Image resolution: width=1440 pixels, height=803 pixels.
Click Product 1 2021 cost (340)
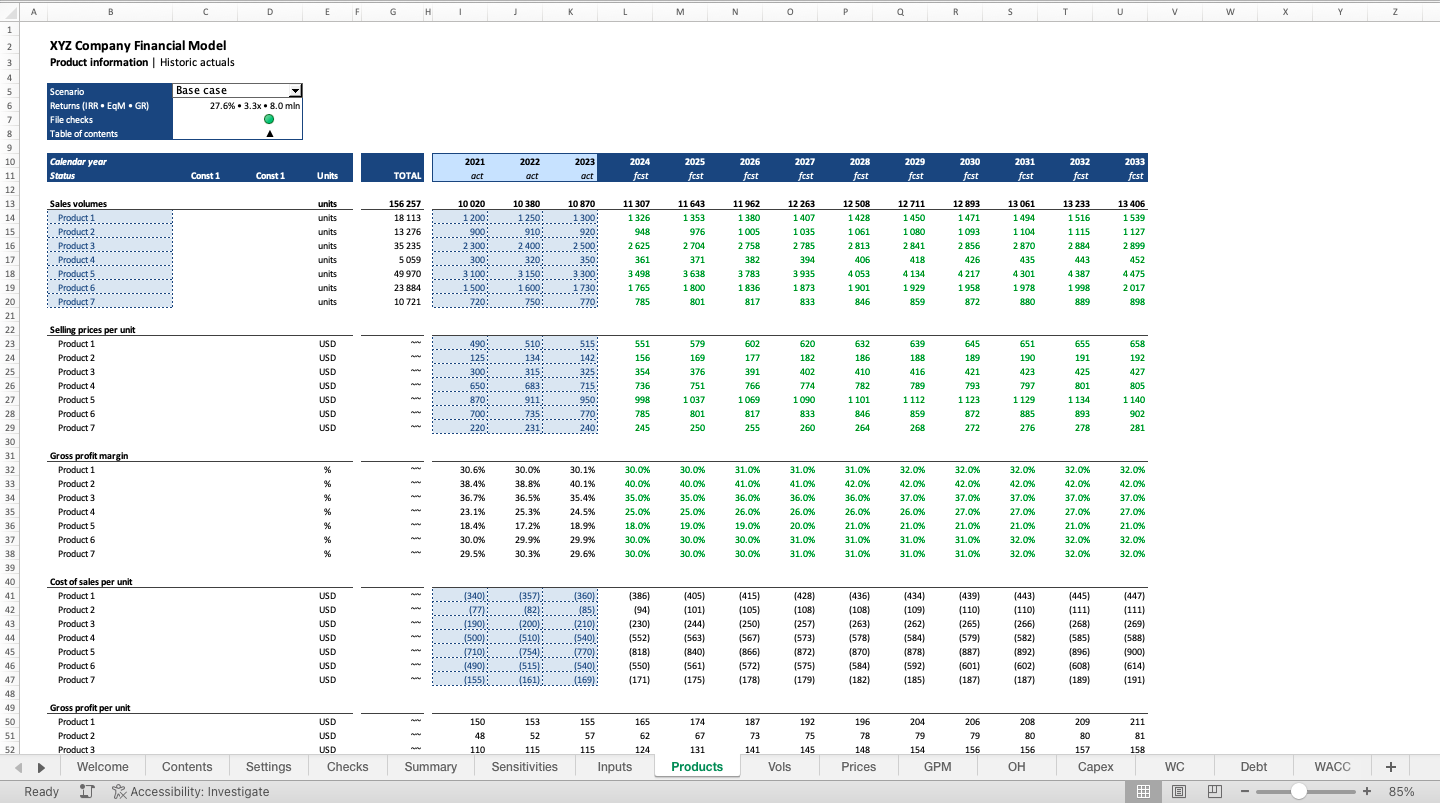(460, 595)
